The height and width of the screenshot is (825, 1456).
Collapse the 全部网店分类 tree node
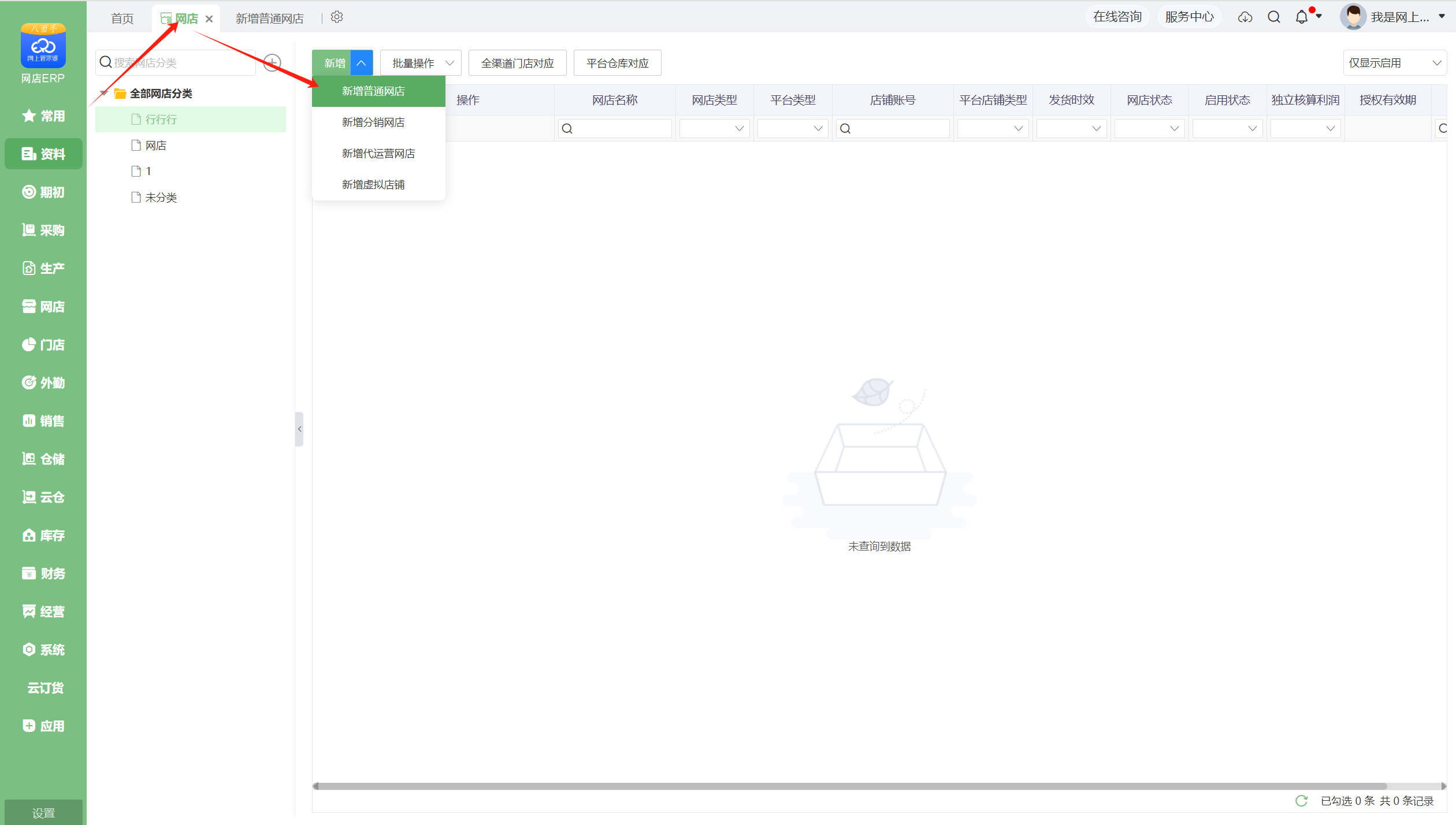pos(104,93)
